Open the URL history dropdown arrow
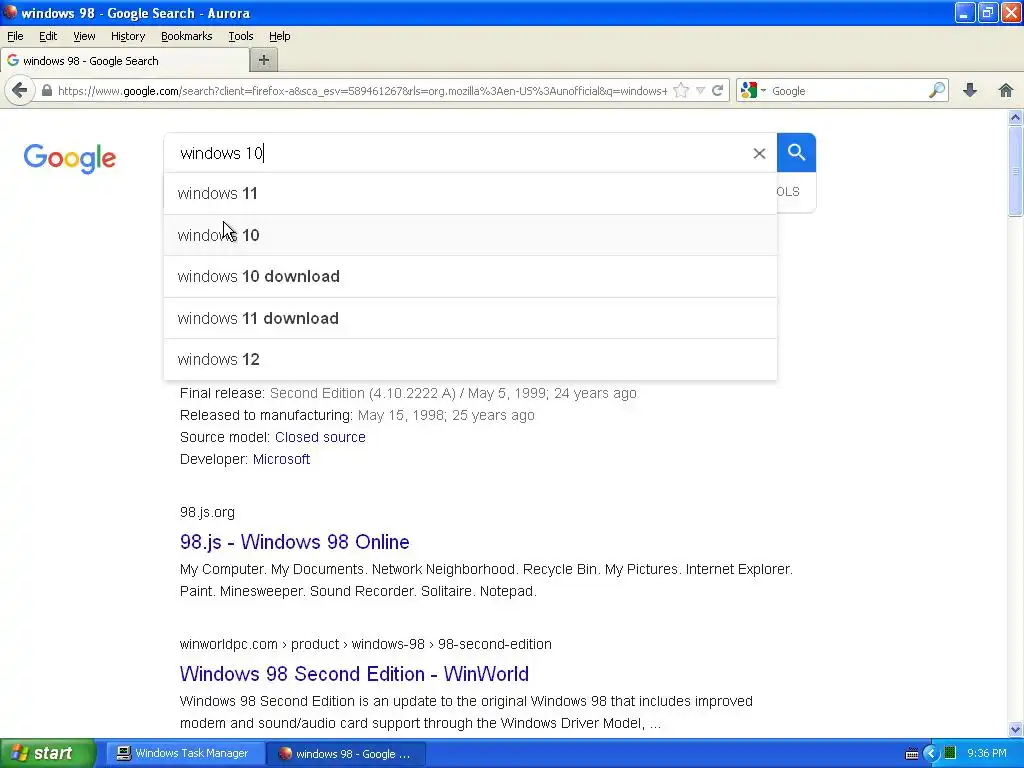This screenshot has width=1024, height=768. coord(700,91)
